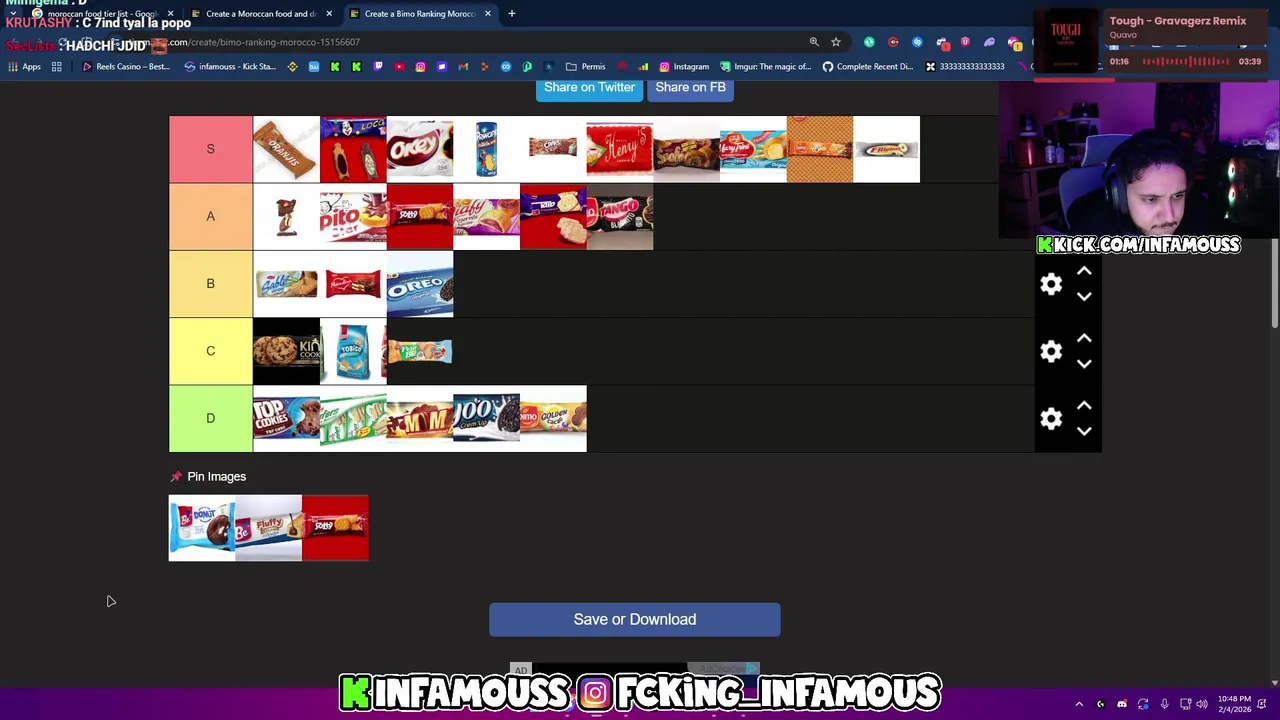Viewport: 1280px width, 720px height.
Task: Open settings gear for B tier row
Action: point(1051,284)
